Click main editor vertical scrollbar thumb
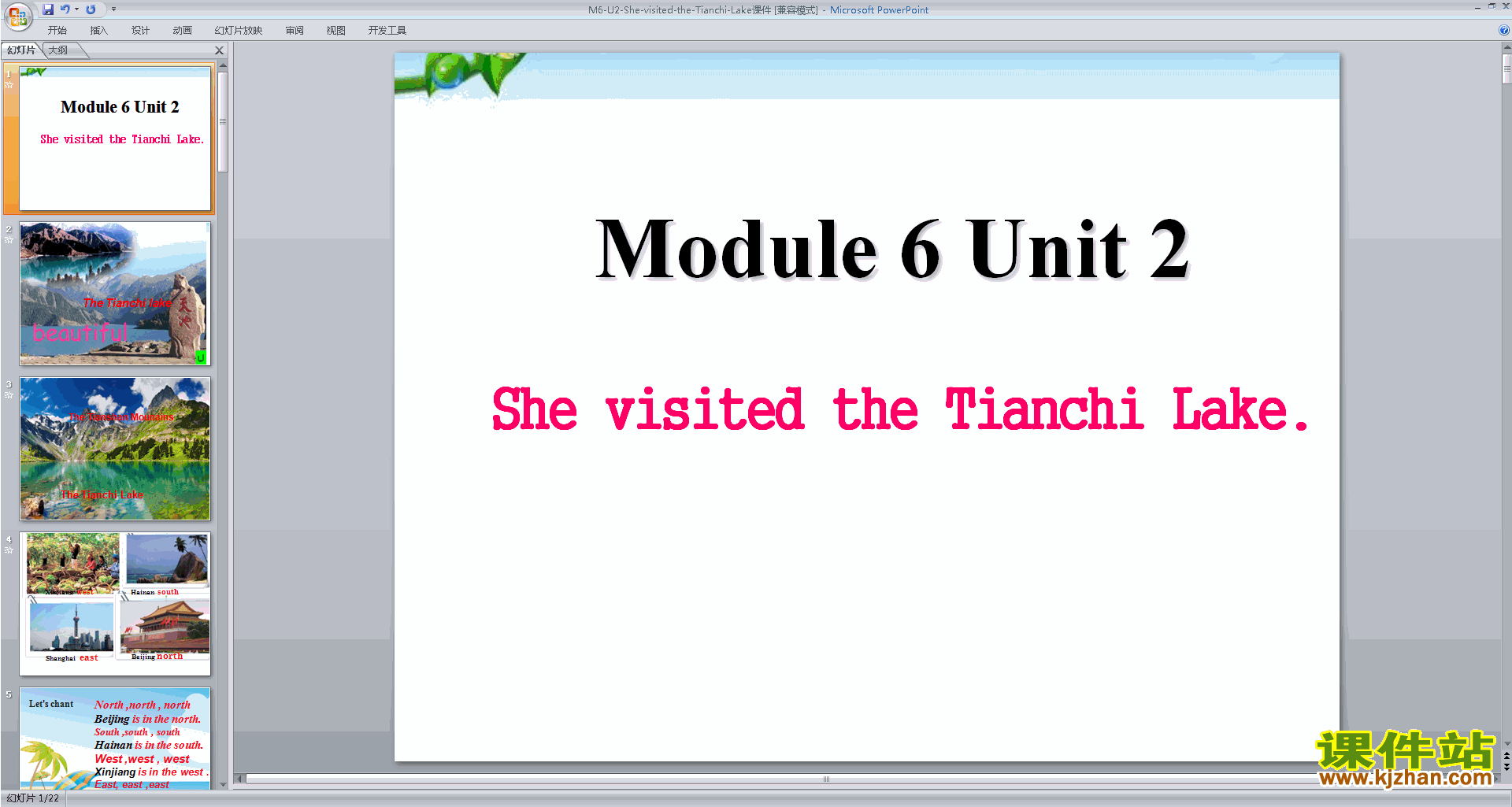 1506,68
